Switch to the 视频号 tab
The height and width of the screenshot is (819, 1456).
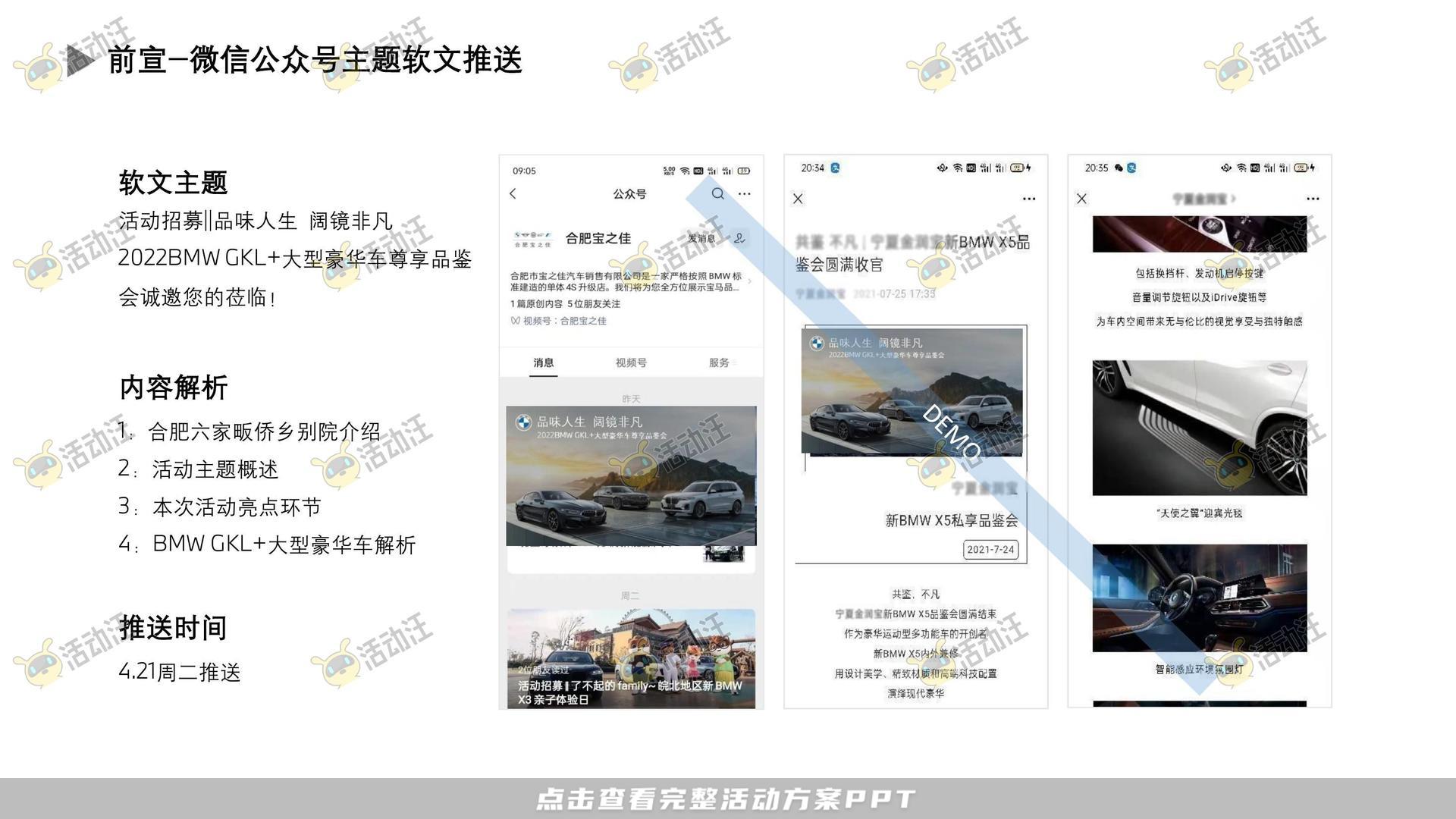[631, 362]
